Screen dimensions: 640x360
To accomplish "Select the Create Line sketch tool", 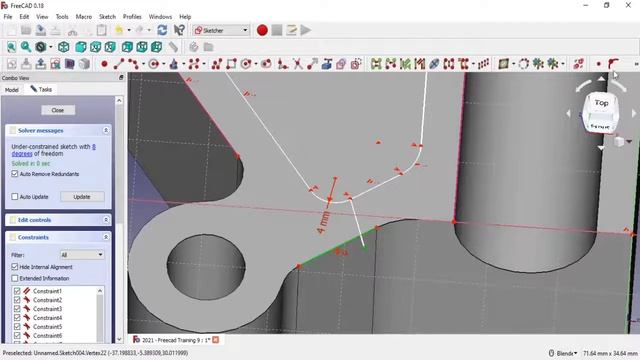I will point(119,64).
